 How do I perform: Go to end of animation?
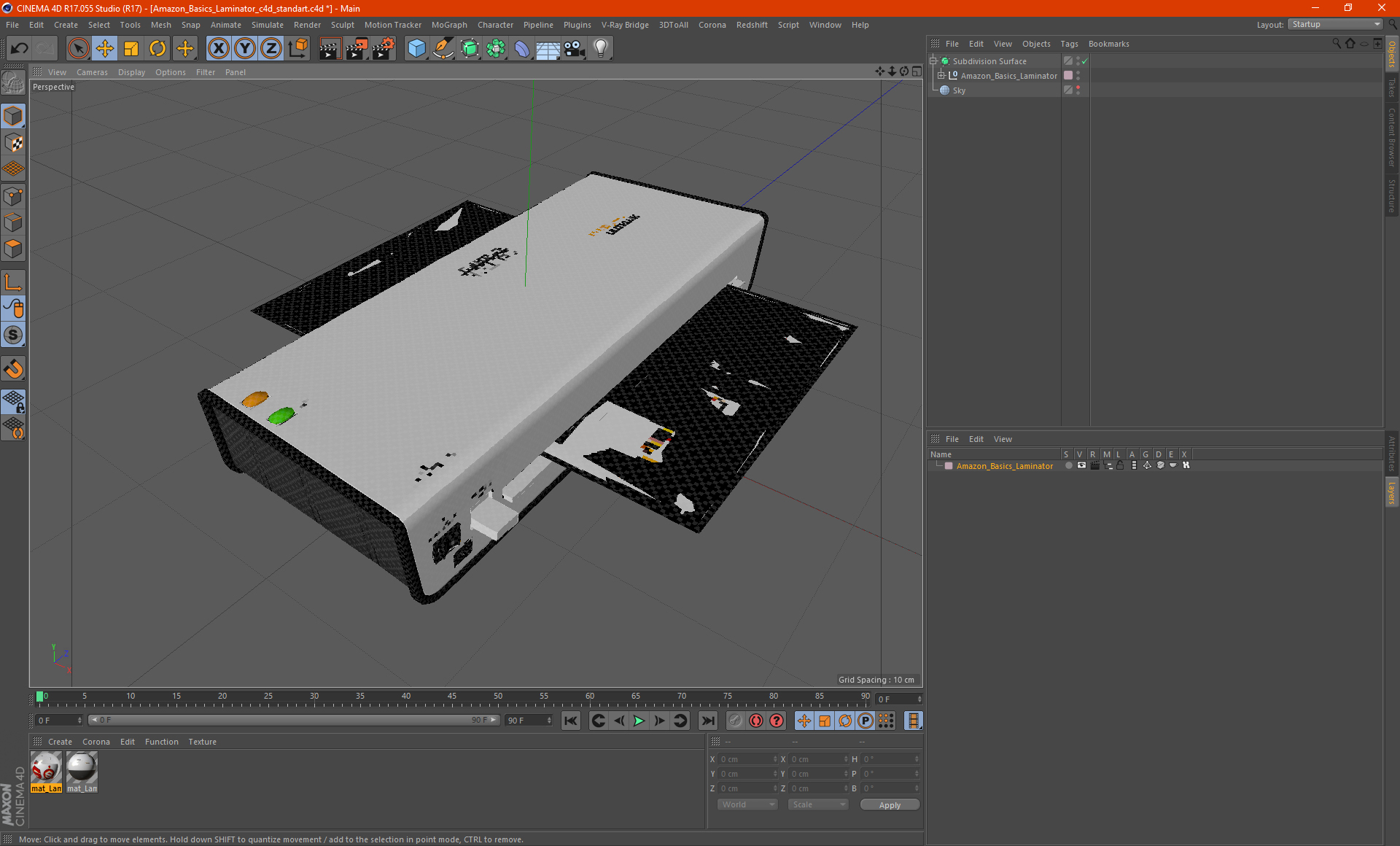tap(707, 721)
